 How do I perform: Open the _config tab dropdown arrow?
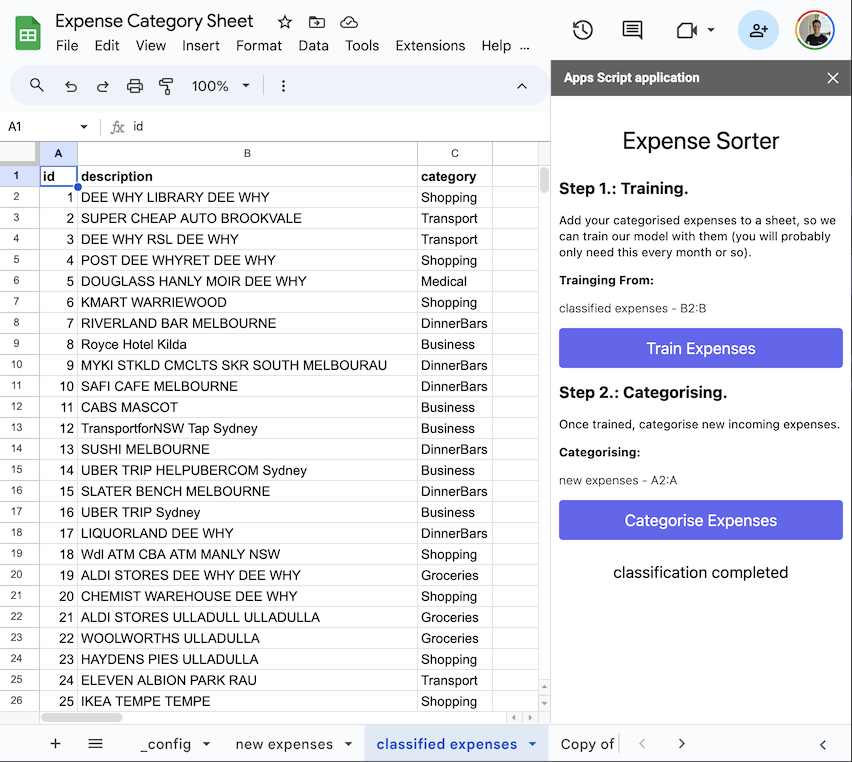pos(206,744)
